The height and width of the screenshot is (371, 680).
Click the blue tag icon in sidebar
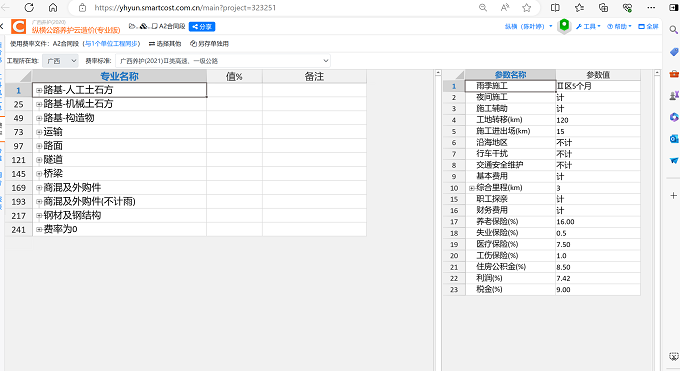(x=673, y=52)
